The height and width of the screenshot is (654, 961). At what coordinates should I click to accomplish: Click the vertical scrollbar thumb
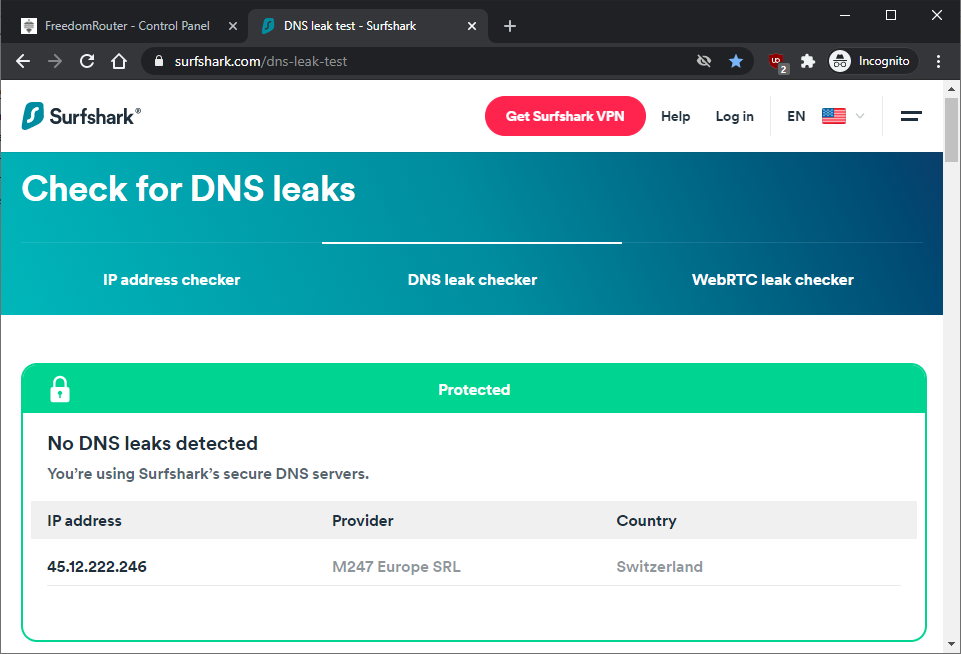(951, 130)
